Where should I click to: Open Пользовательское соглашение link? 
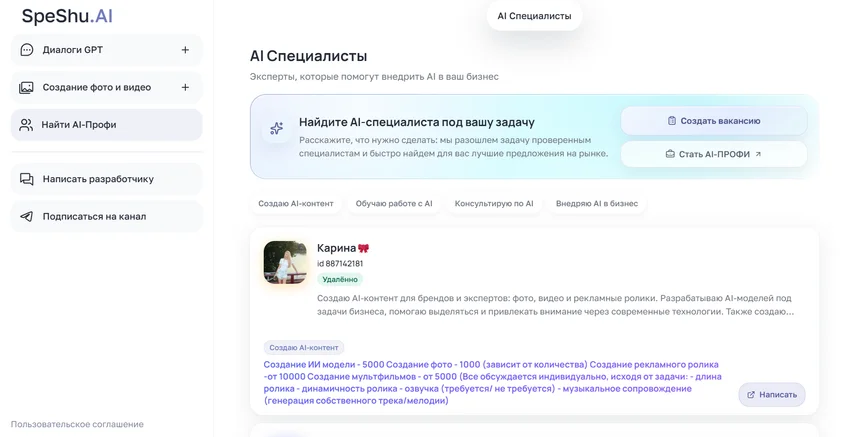click(x=77, y=425)
